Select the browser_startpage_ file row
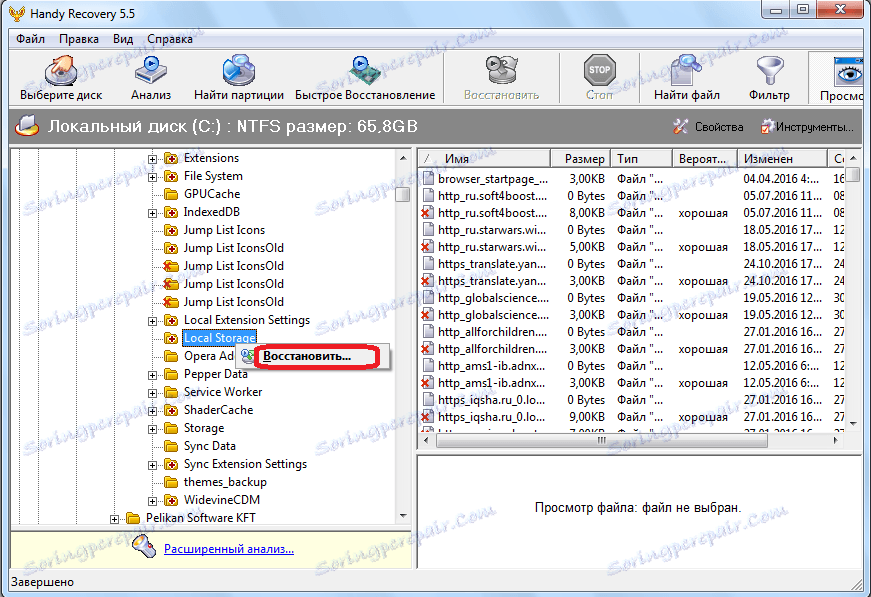The height and width of the screenshot is (597, 871). [632, 179]
